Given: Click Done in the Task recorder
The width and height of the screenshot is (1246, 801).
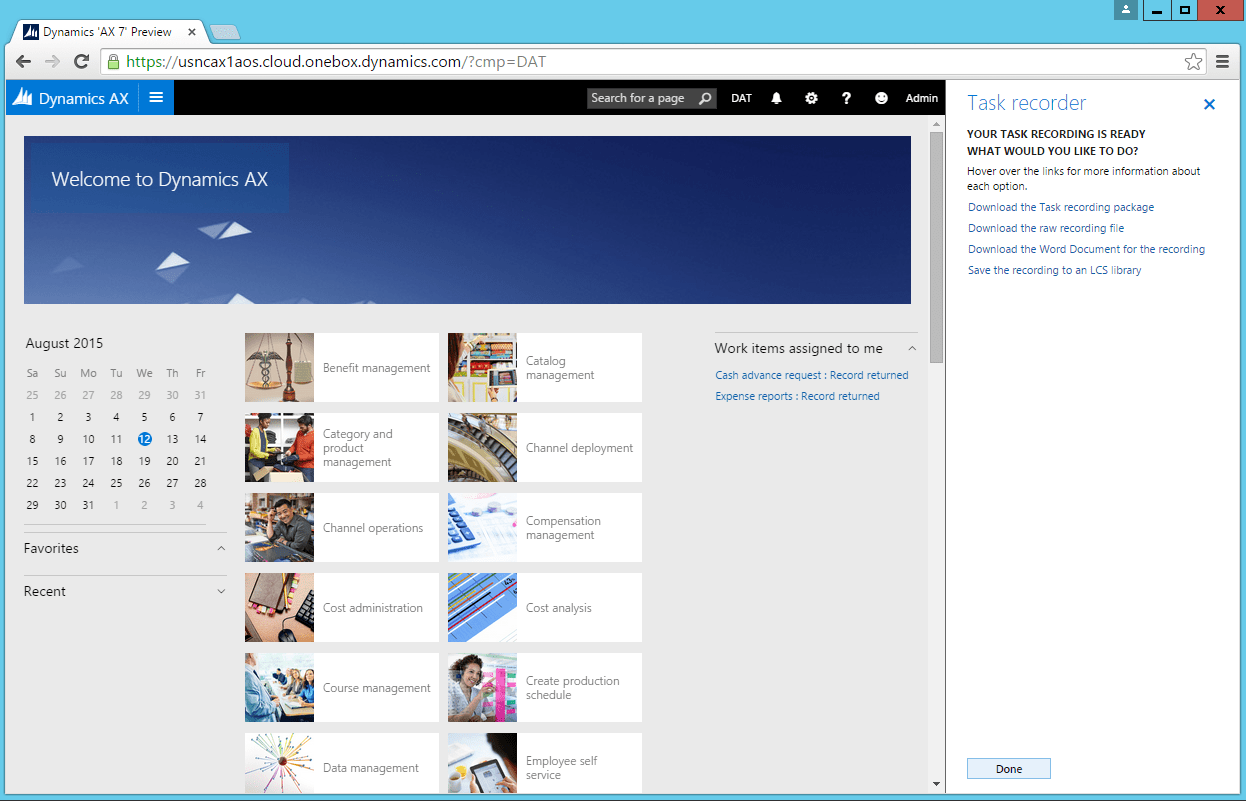Looking at the screenshot, I should coord(1008,768).
